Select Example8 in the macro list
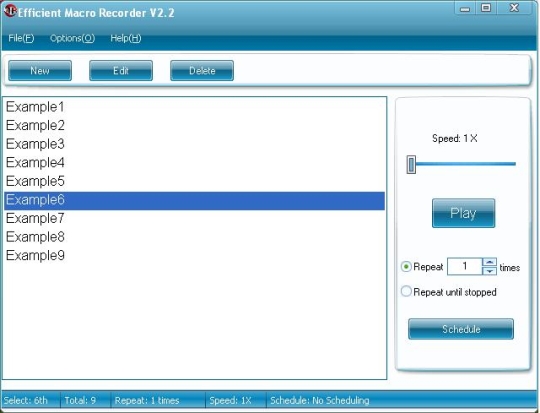This screenshot has width=540, height=413. tap(194, 237)
